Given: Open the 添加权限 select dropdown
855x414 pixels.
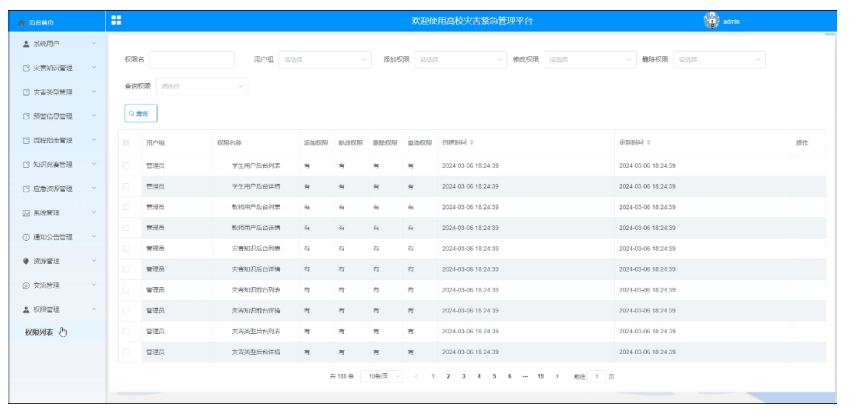Looking at the screenshot, I should click(x=461, y=59).
